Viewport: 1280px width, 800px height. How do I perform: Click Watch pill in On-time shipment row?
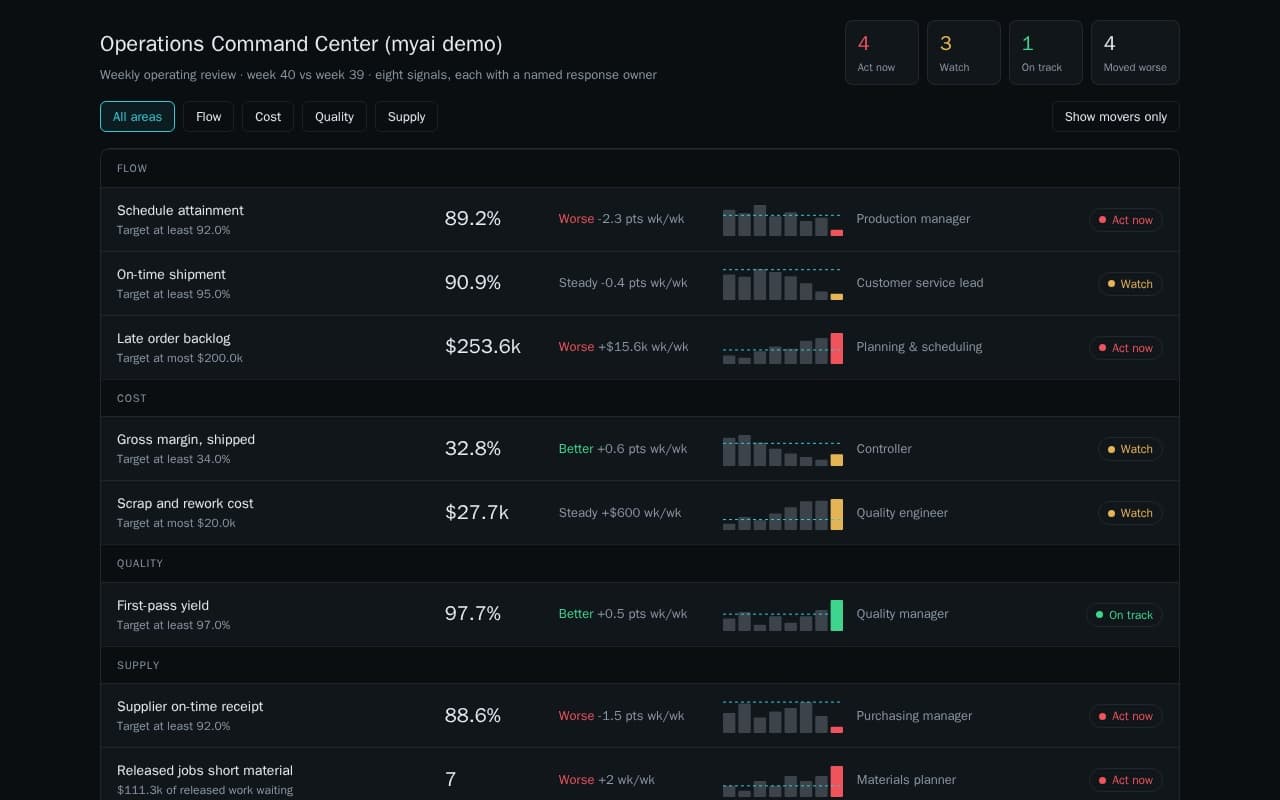pos(1130,283)
